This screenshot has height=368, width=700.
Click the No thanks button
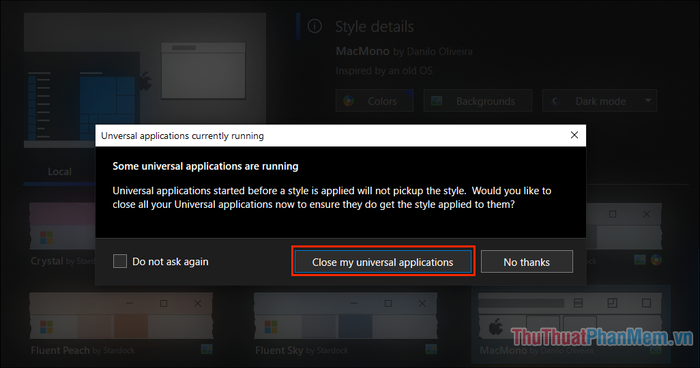tap(527, 262)
